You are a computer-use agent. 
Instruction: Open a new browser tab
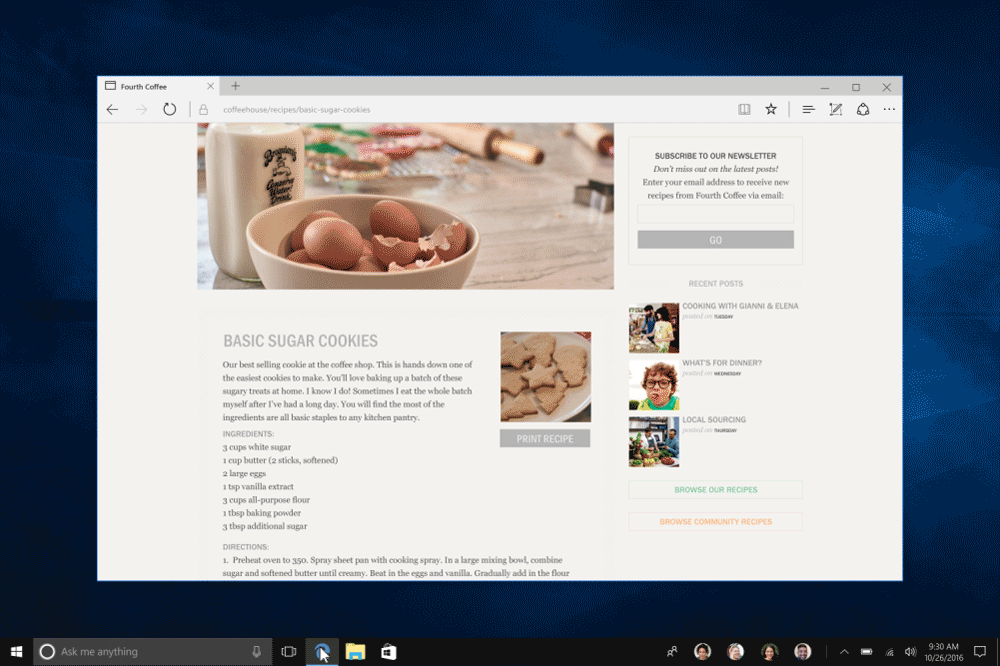233,86
